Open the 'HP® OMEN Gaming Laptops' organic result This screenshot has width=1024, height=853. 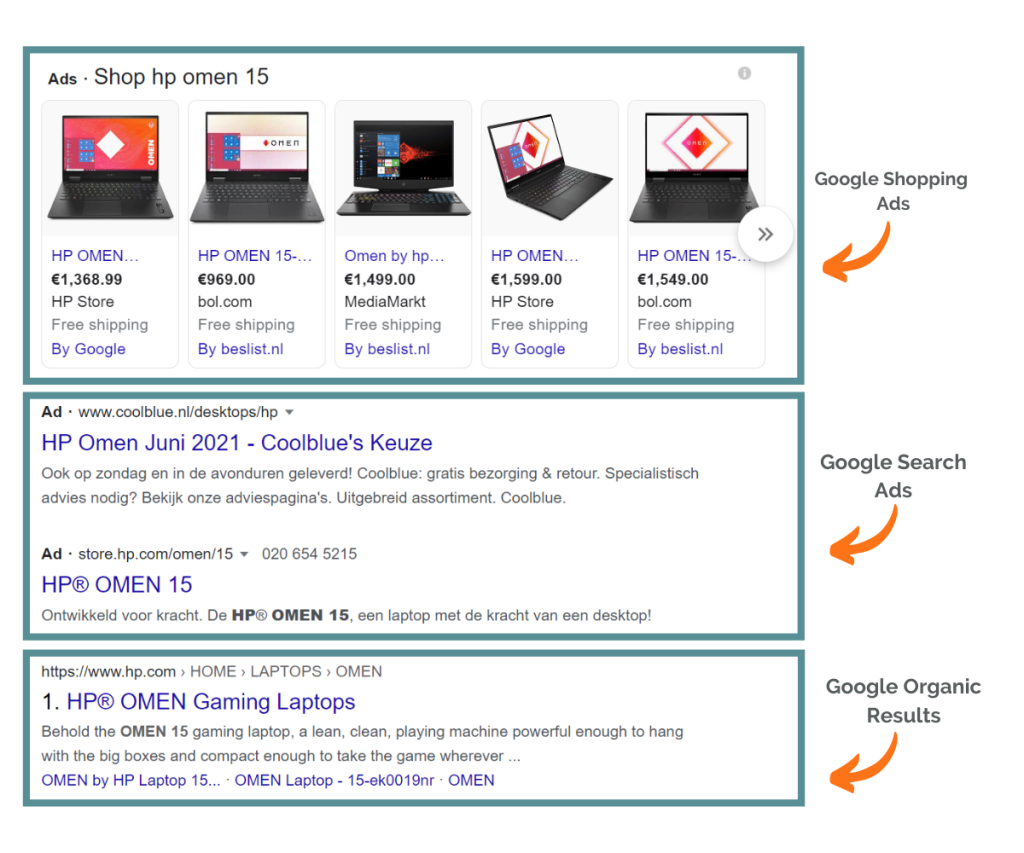coord(211,702)
